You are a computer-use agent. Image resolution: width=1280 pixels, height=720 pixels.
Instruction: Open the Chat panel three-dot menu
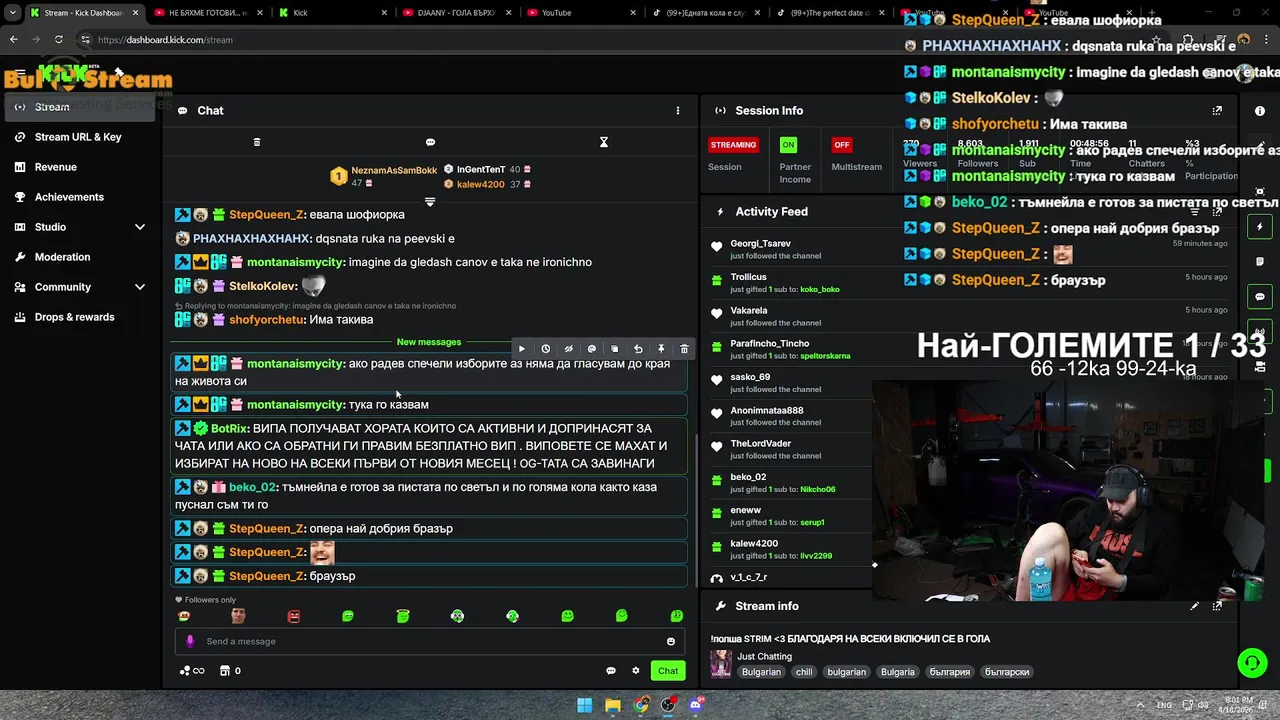tap(677, 111)
